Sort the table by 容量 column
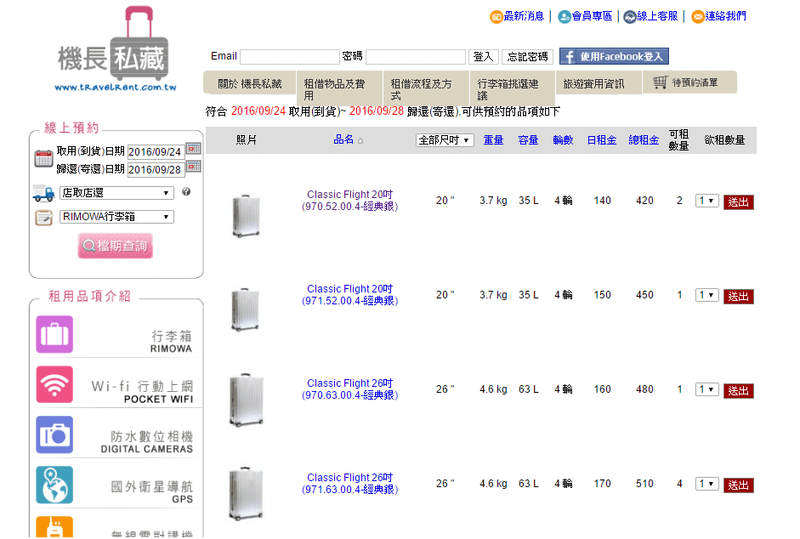Image resolution: width=800 pixels, height=539 pixels. click(x=528, y=140)
